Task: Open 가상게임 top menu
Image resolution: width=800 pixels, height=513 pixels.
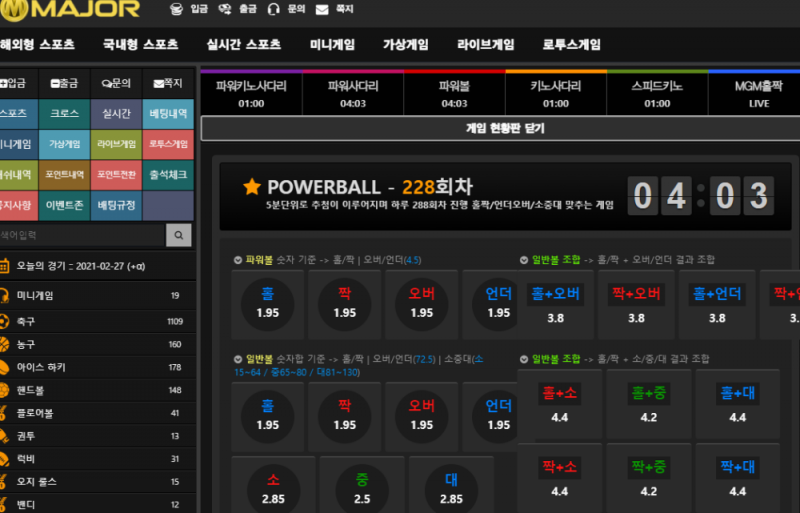Action: click(406, 45)
